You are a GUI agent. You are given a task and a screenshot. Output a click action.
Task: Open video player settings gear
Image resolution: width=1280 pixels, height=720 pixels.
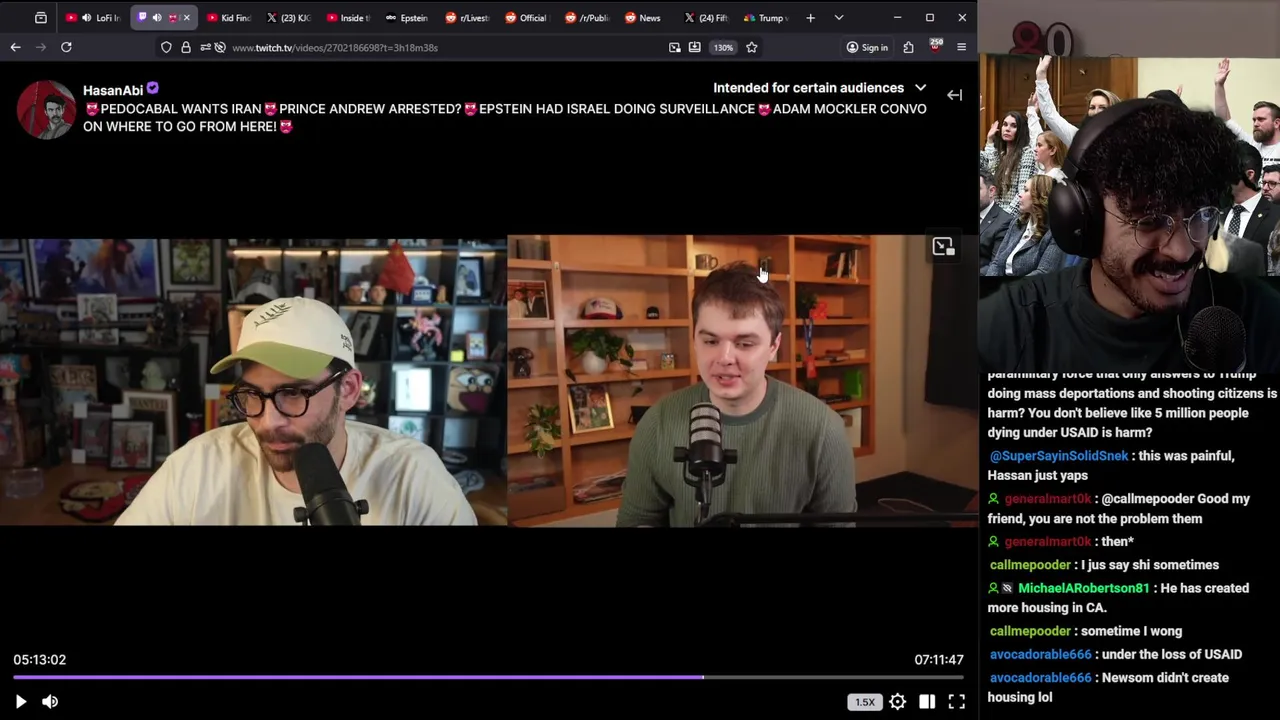pyautogui.click(x=898, y=702)
